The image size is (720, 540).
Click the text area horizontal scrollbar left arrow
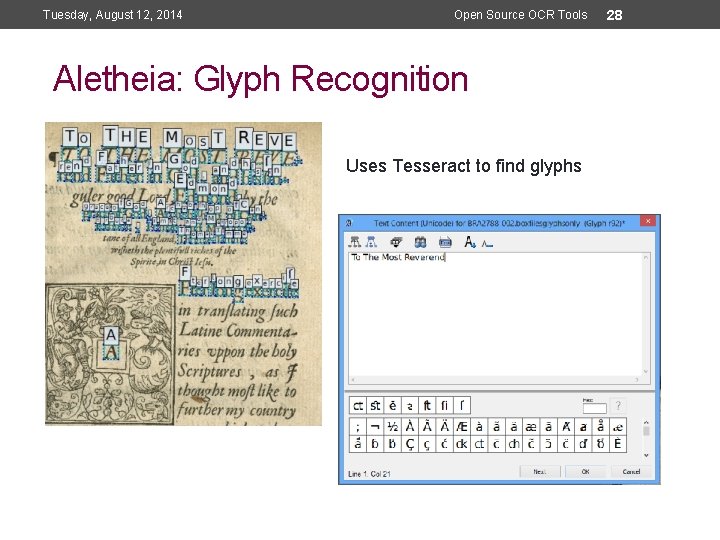[353, 380]
